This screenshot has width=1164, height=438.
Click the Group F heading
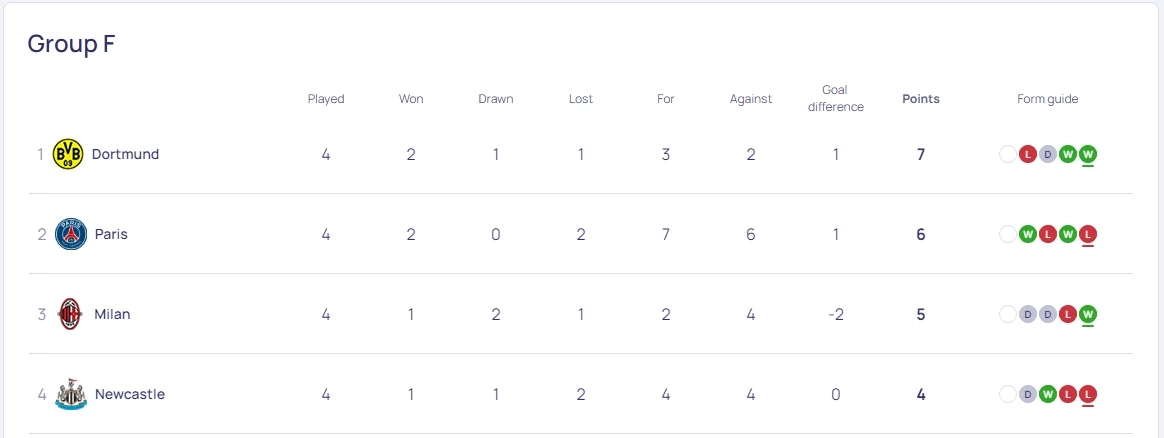71,44
